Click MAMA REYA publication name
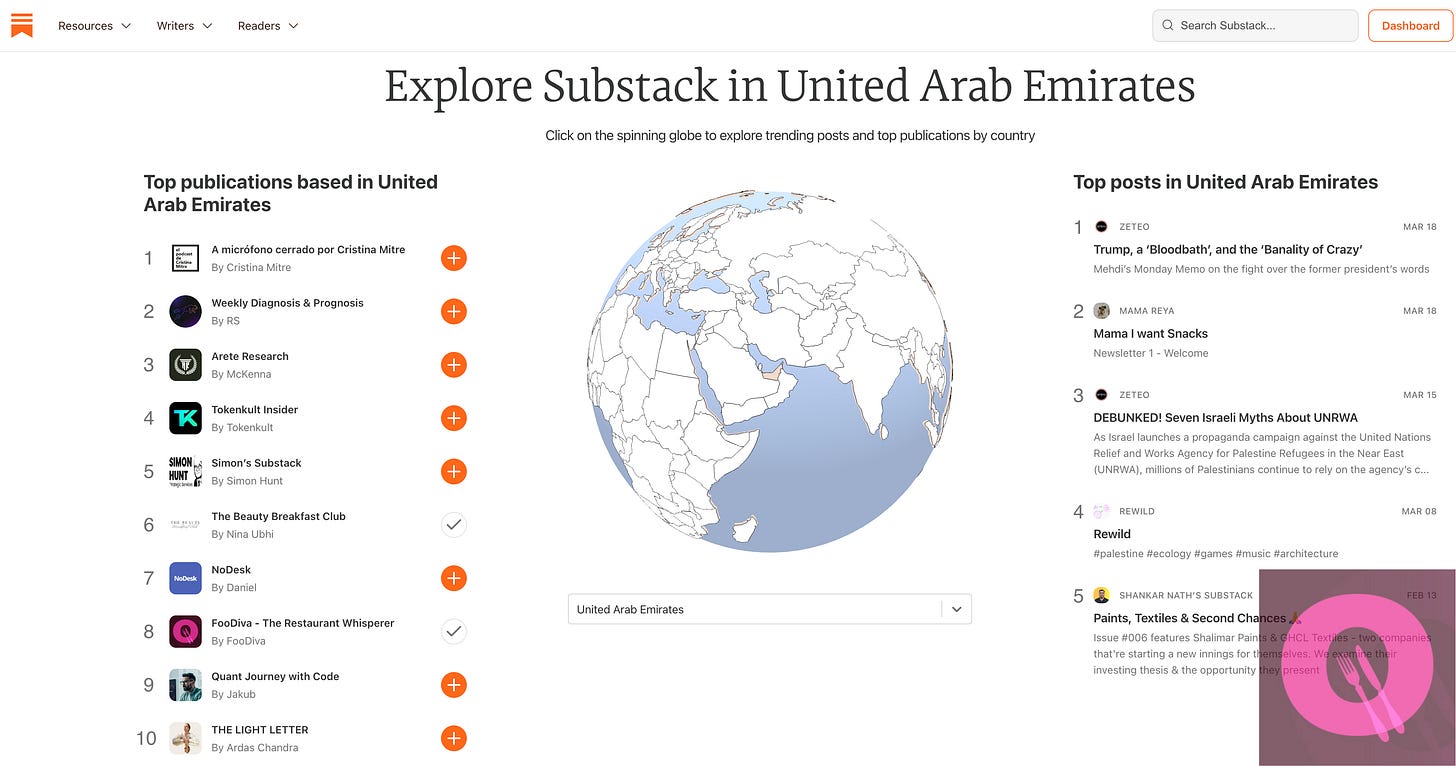Image resolution: width=1456 pixels, height=766 pixels. click(1147, 311)
